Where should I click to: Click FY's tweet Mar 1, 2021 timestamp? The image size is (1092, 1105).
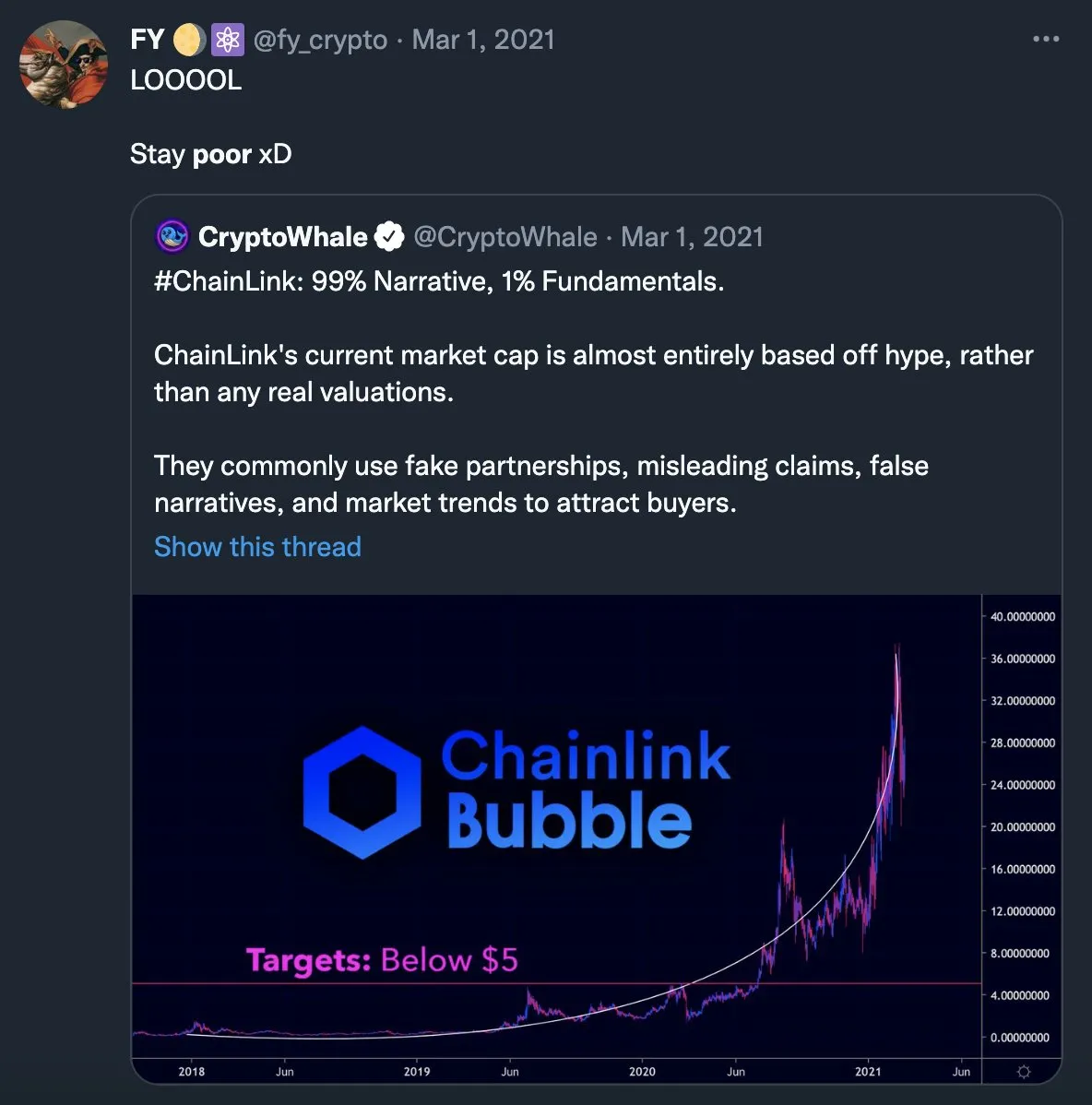click(483, 39)
